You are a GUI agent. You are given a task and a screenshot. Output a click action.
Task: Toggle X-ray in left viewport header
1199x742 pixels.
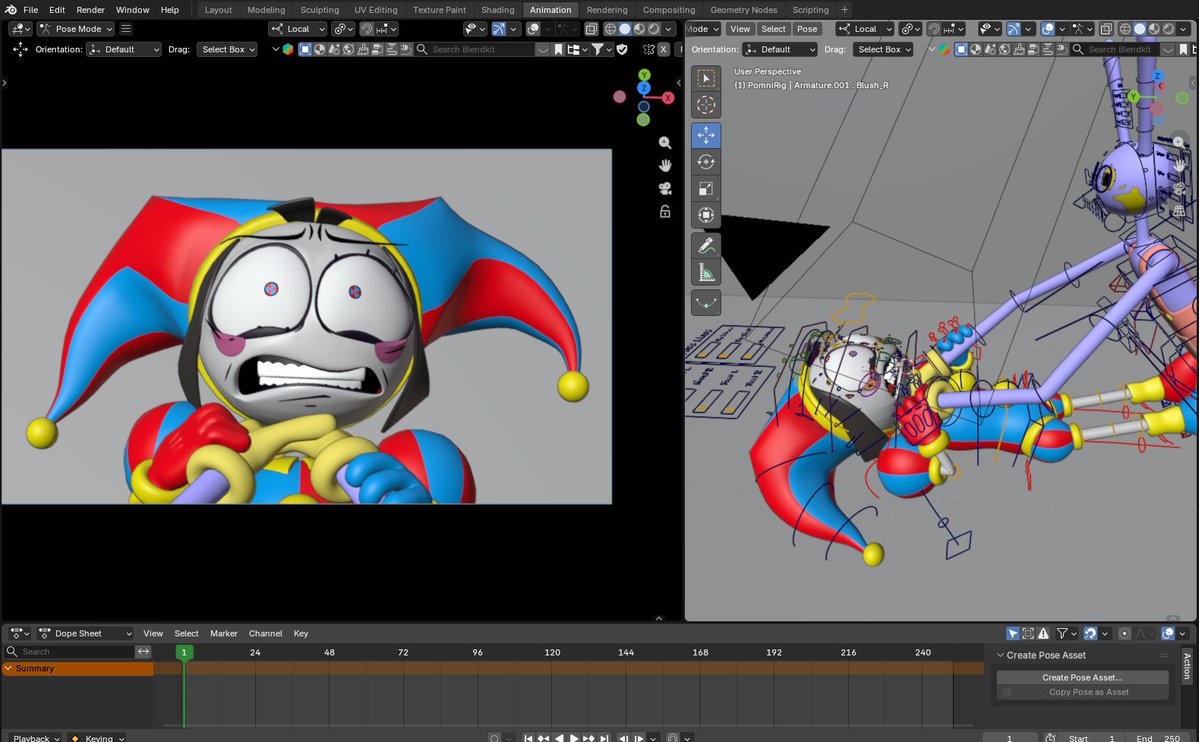pos(590,28)
